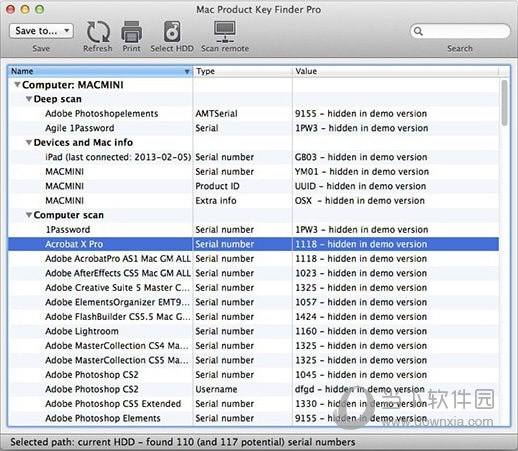
Task: Click the value starting with 1424
Action: (x=361, y=317)
